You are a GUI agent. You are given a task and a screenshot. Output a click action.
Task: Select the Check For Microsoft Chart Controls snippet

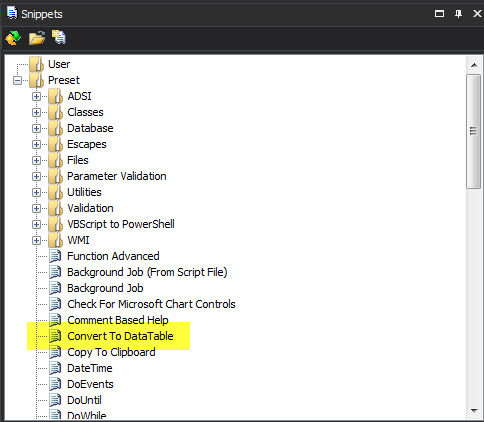click(x=151, y=304)
